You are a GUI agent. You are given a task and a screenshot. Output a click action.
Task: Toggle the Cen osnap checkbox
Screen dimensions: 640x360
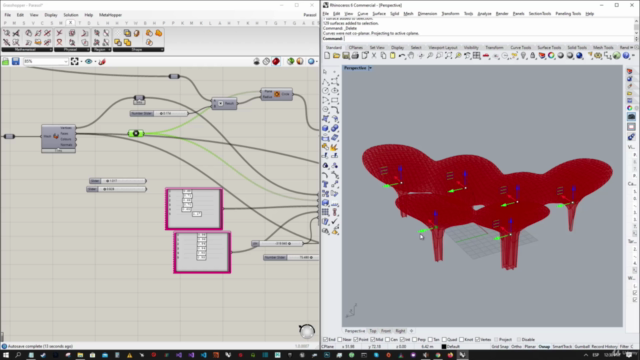[387, 340]
